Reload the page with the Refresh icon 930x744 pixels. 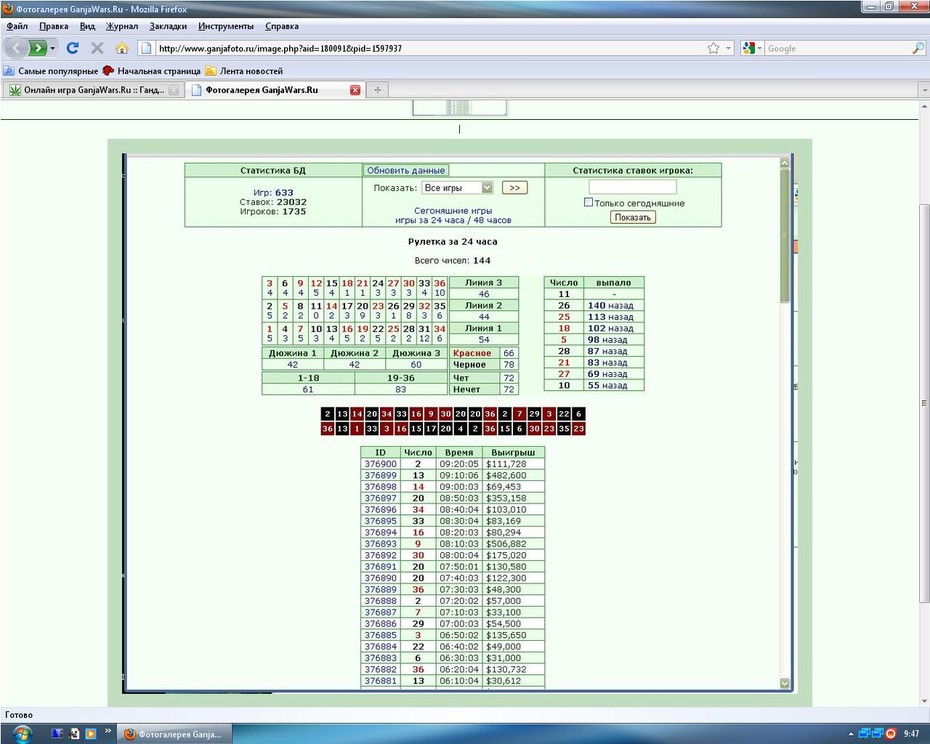tap(72, 48)
